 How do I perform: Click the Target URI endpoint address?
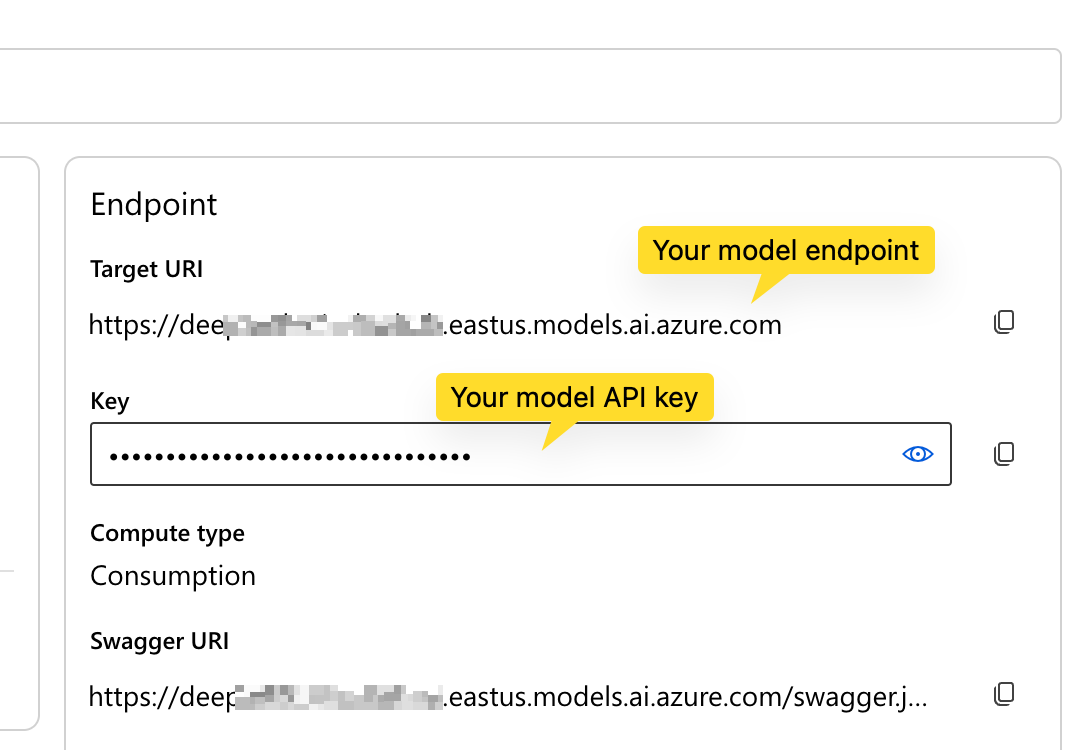(x=435, y=324)
